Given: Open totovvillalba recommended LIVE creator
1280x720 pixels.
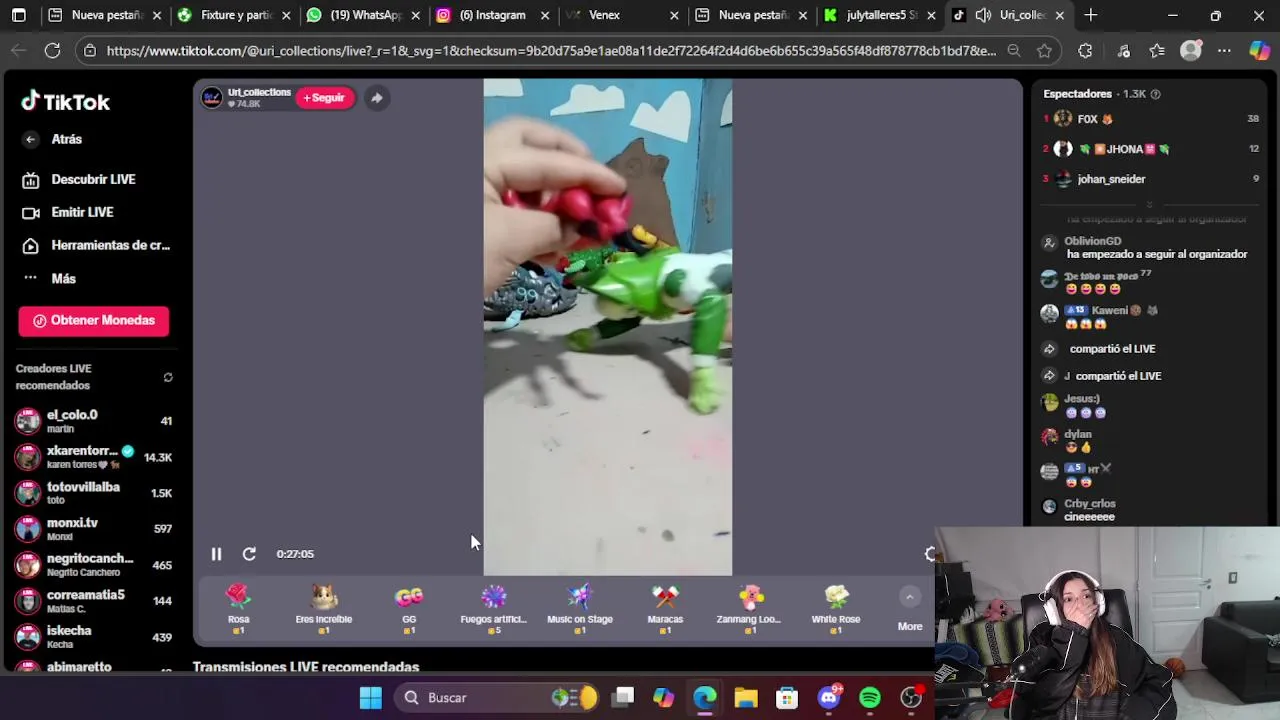Looking at the screenshot, I should (93, 493).
